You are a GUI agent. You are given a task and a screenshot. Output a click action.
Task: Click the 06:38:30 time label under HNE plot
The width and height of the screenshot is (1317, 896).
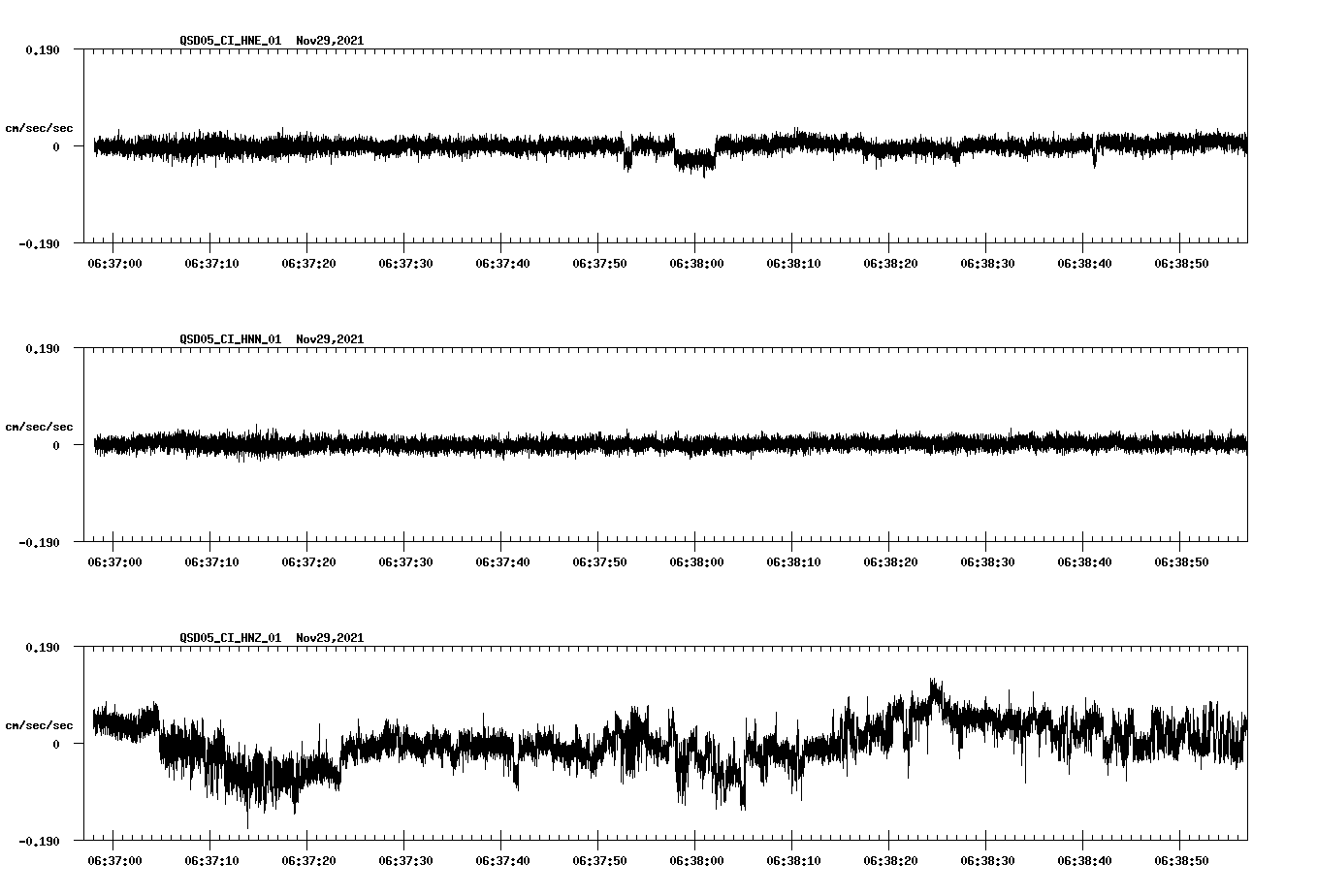point(987,264)
